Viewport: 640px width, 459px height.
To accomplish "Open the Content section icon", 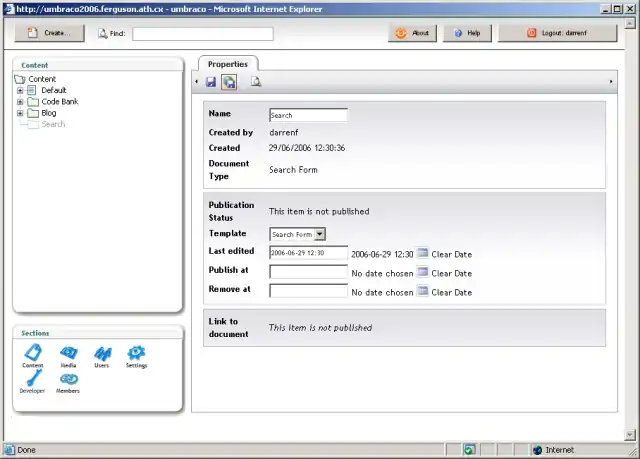I will coord(33,353).
